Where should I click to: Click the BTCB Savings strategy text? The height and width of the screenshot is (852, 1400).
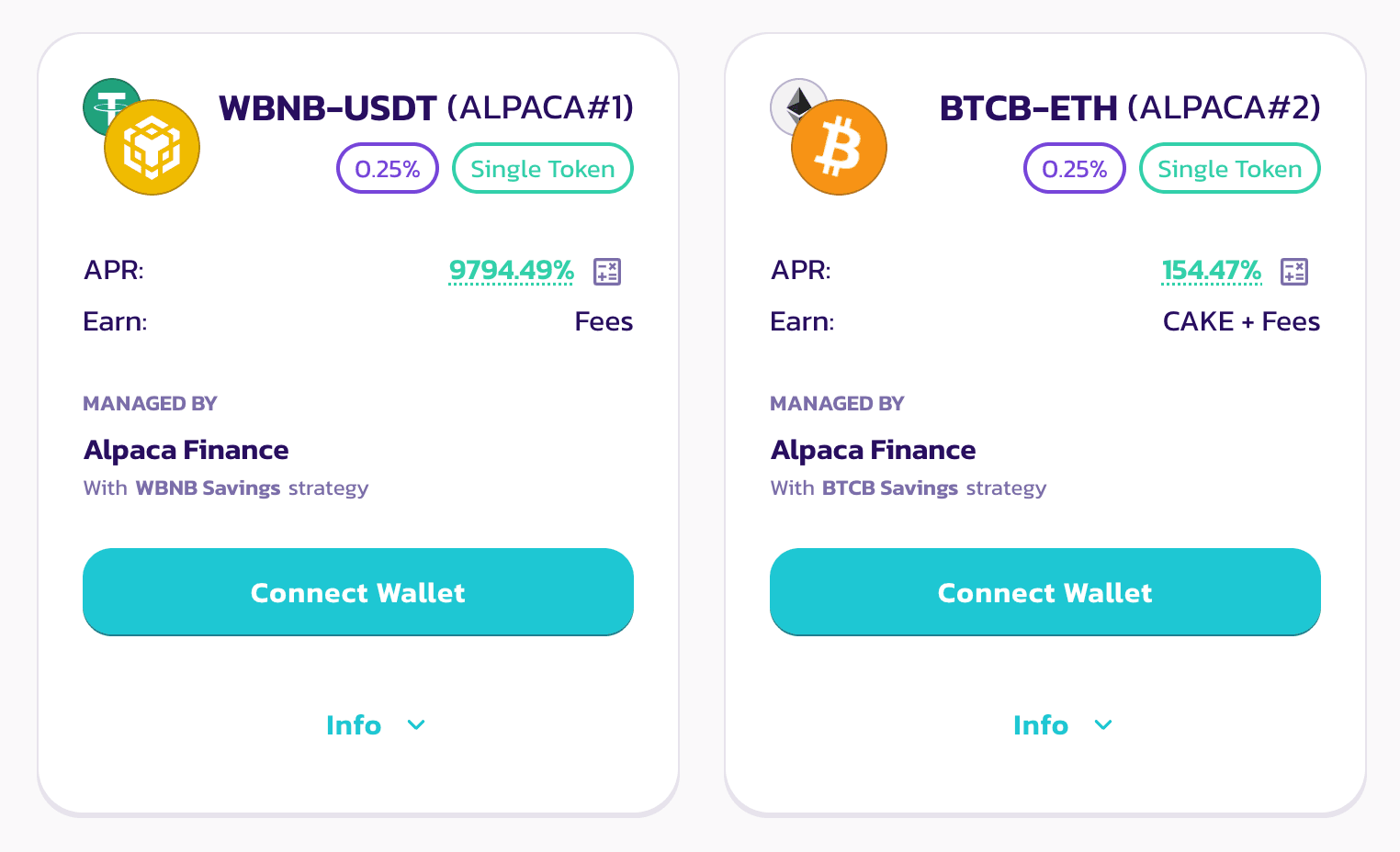click(889, 488)
